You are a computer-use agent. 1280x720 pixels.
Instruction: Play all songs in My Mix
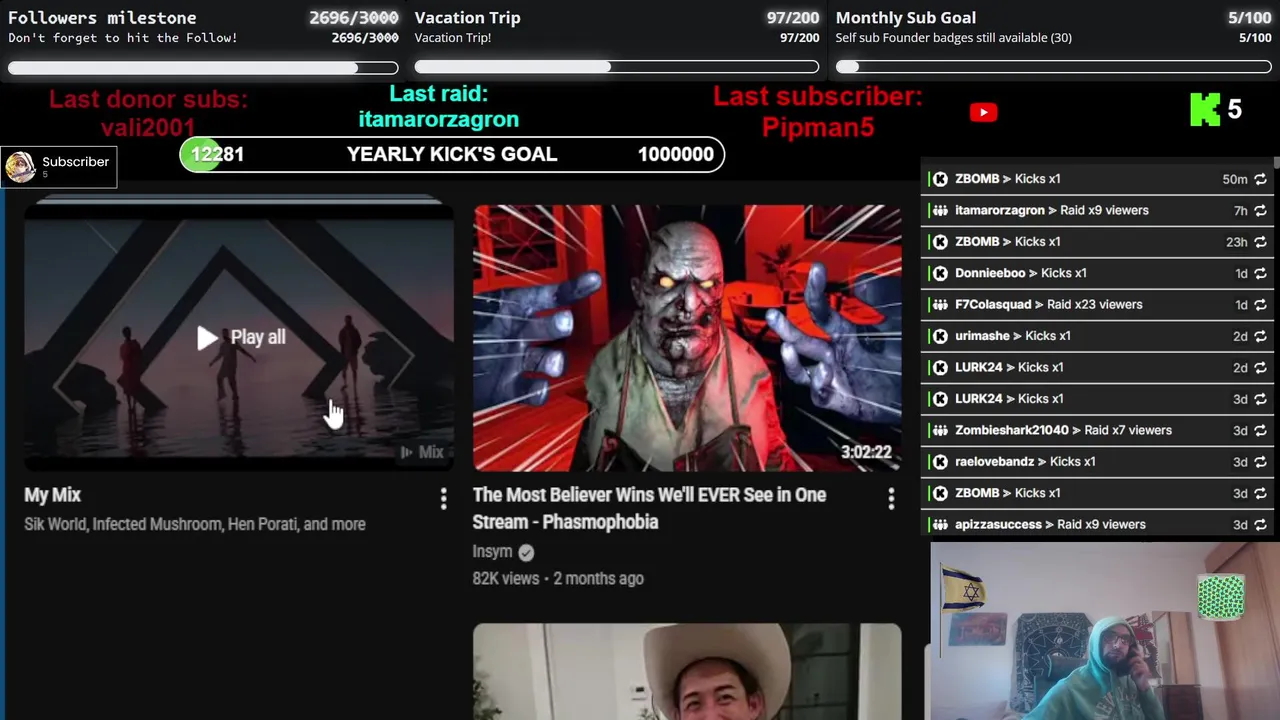241,338
